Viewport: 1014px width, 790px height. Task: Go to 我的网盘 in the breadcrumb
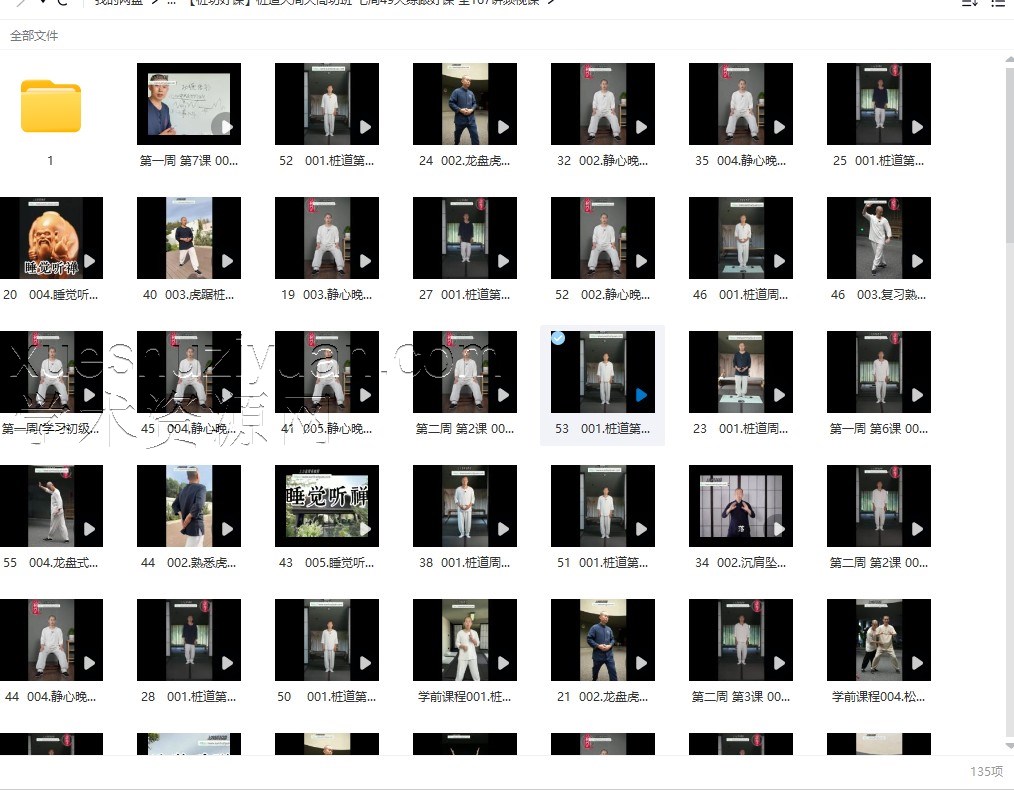coord(120,3)
